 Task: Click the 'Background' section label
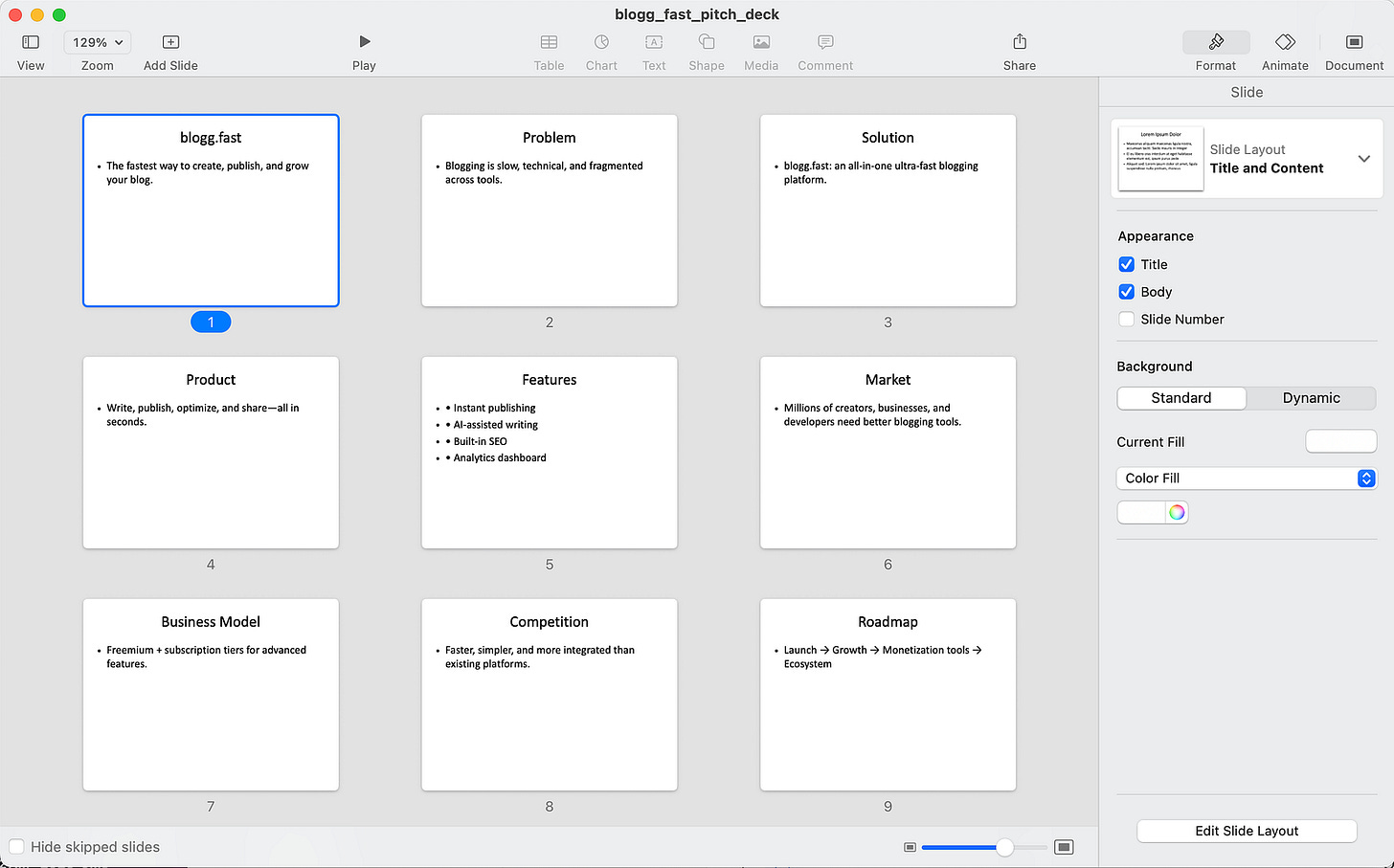tap(1155, 367)
